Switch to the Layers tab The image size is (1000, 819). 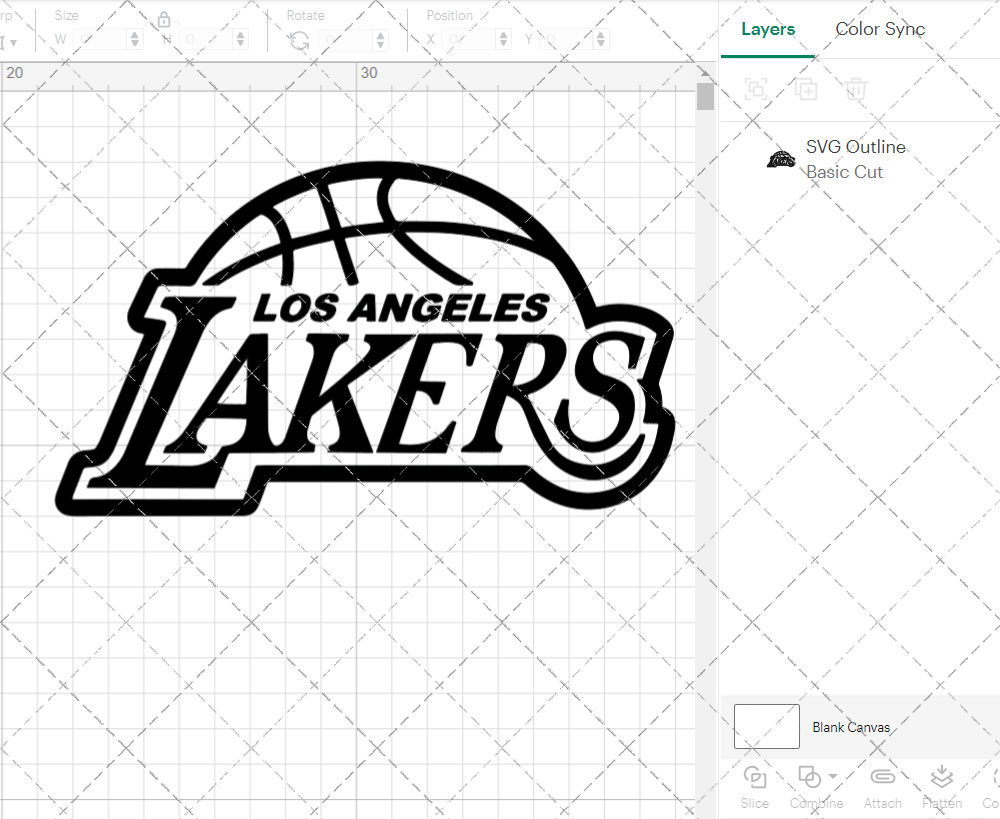pos(767,29)
